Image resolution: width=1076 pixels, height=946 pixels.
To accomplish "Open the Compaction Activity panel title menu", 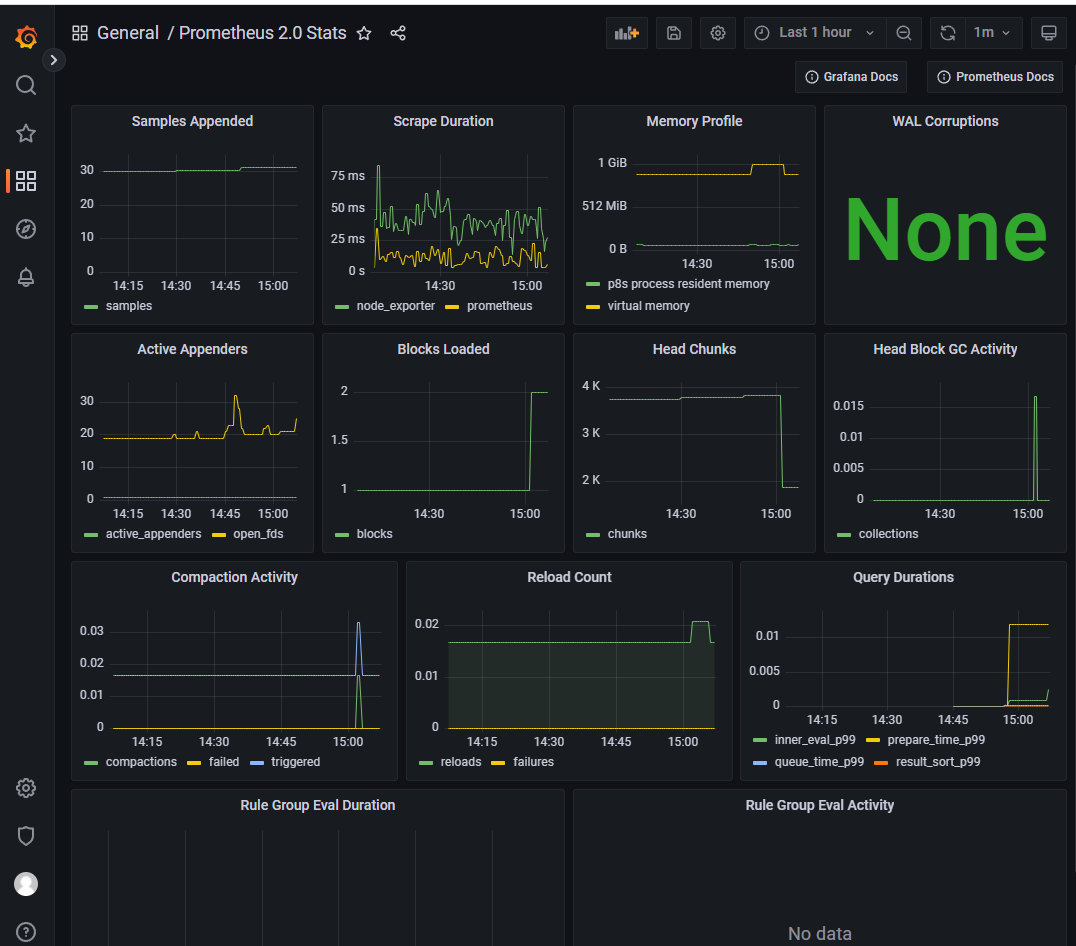I will coord(234,577).
